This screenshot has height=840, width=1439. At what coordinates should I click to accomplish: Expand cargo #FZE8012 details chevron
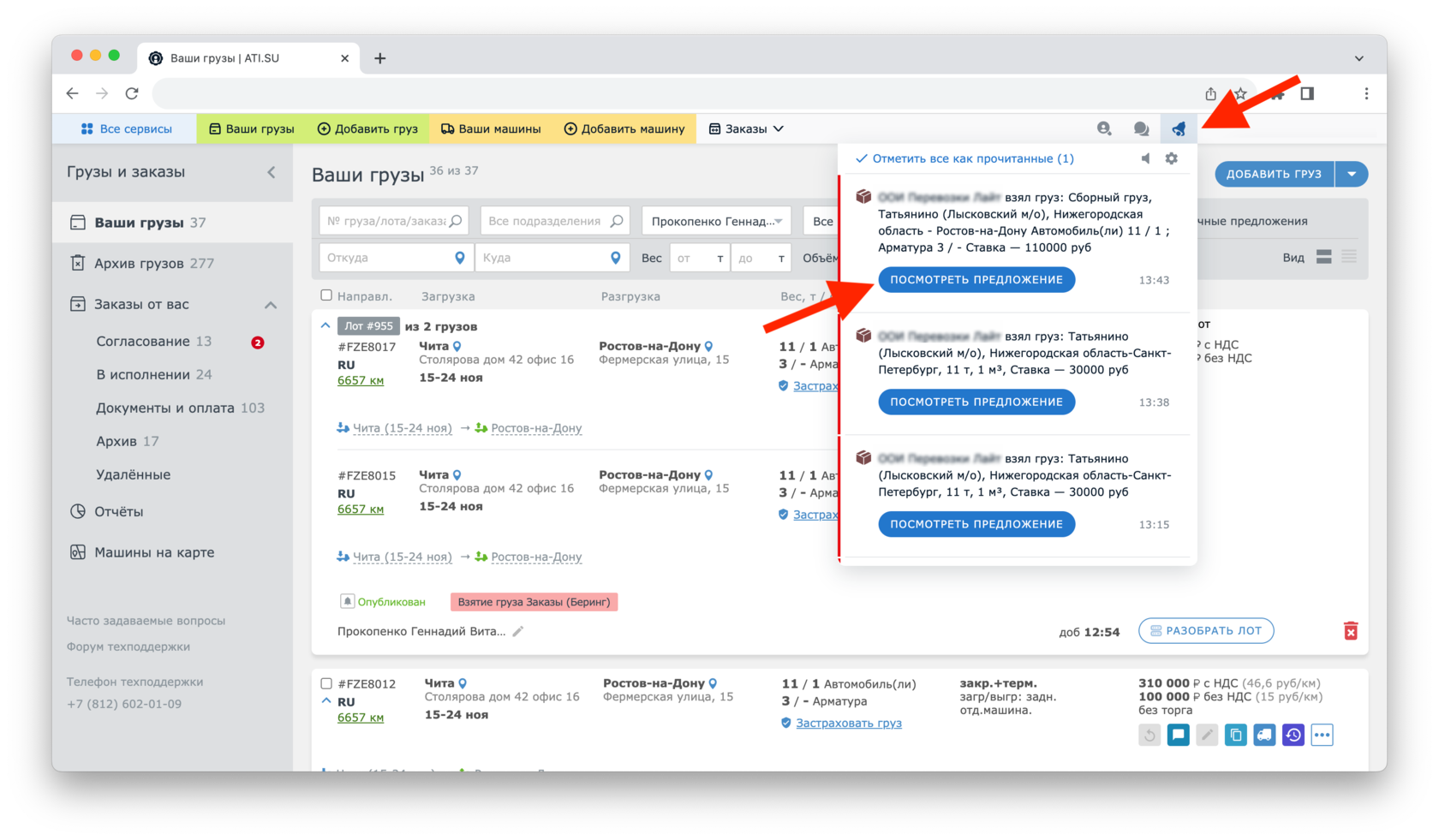tap(326, 700)
